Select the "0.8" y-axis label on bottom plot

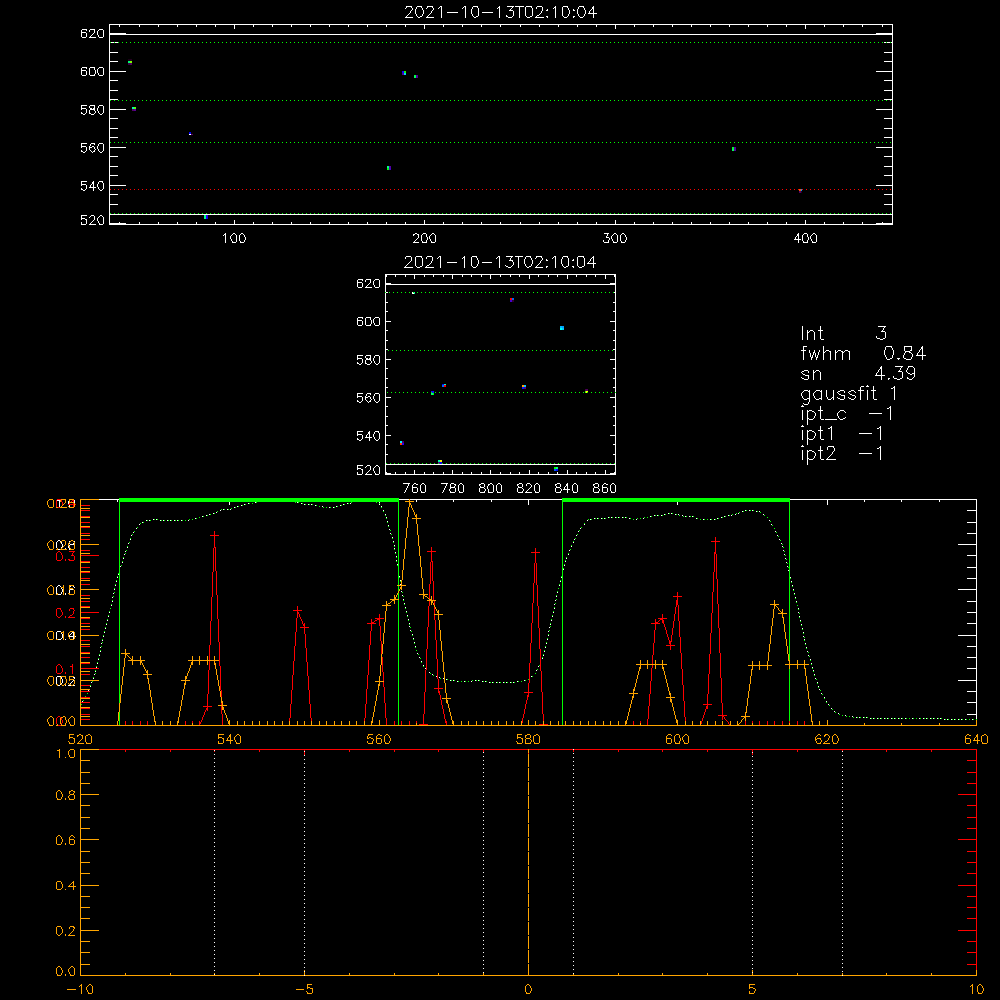point(66,795)
